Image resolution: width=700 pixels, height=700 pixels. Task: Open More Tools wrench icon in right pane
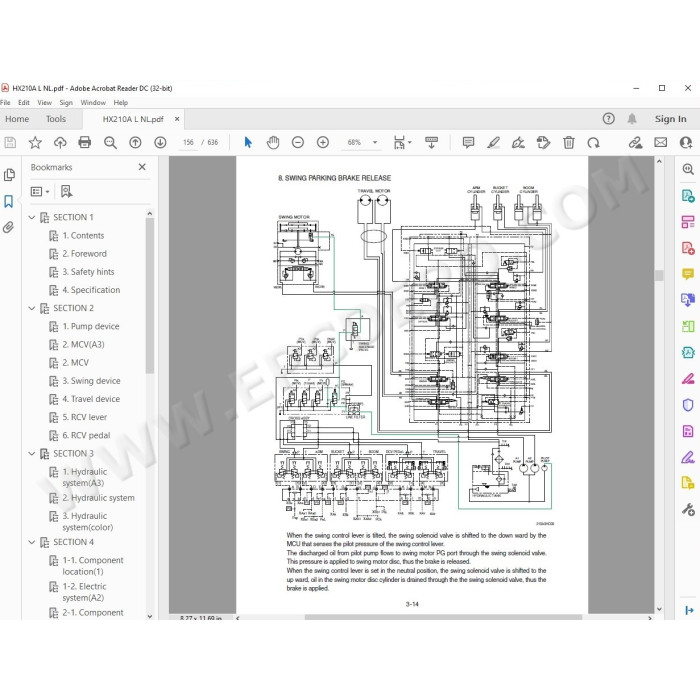pos(688,509)
